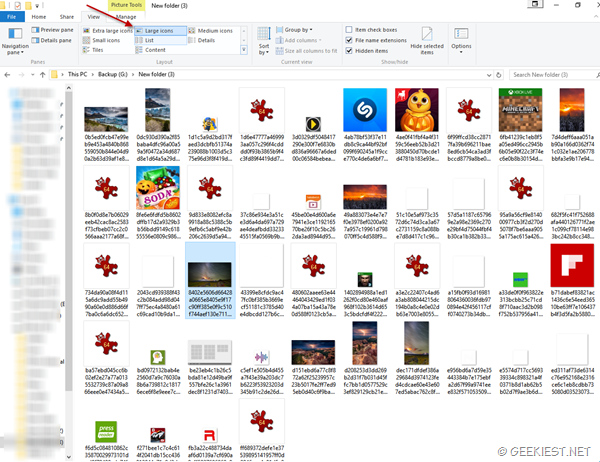Click the Preview pane button

pyautogui.click(x=61, y=31)
